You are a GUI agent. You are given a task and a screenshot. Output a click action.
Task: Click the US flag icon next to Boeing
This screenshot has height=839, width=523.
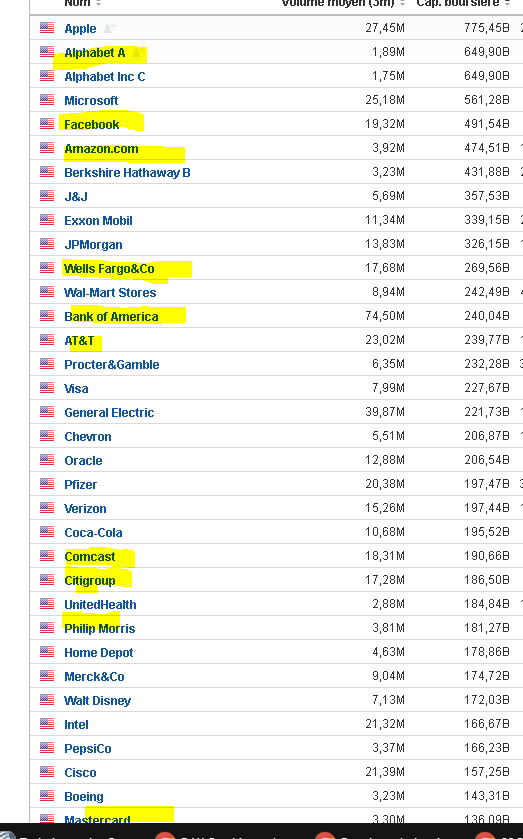tap(47, 796)
